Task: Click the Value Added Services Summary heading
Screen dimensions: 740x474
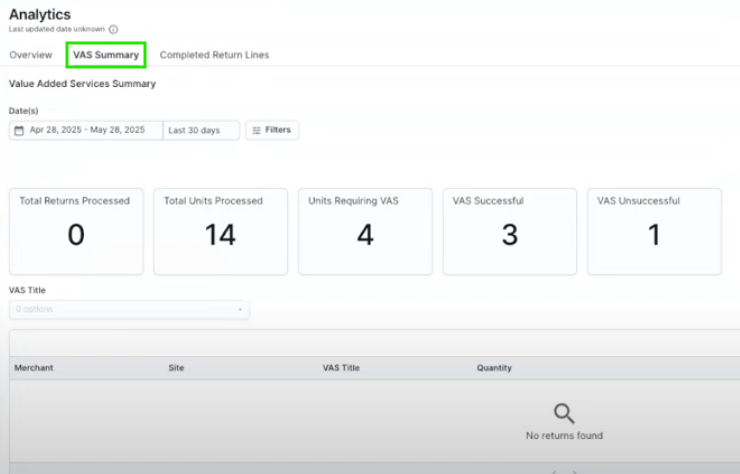Action: [82, 84]
